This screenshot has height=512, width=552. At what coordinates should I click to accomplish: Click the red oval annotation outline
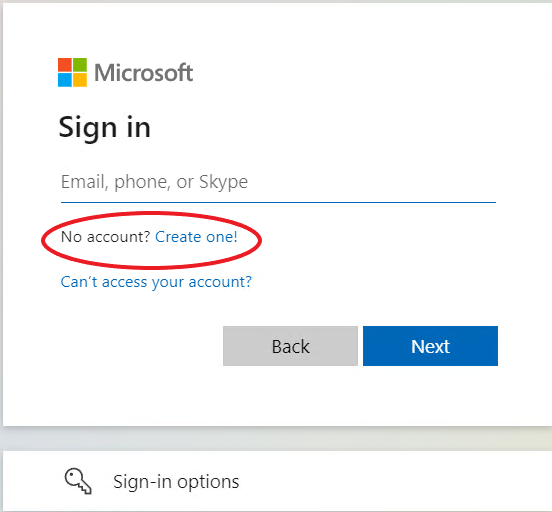point(152,213)
